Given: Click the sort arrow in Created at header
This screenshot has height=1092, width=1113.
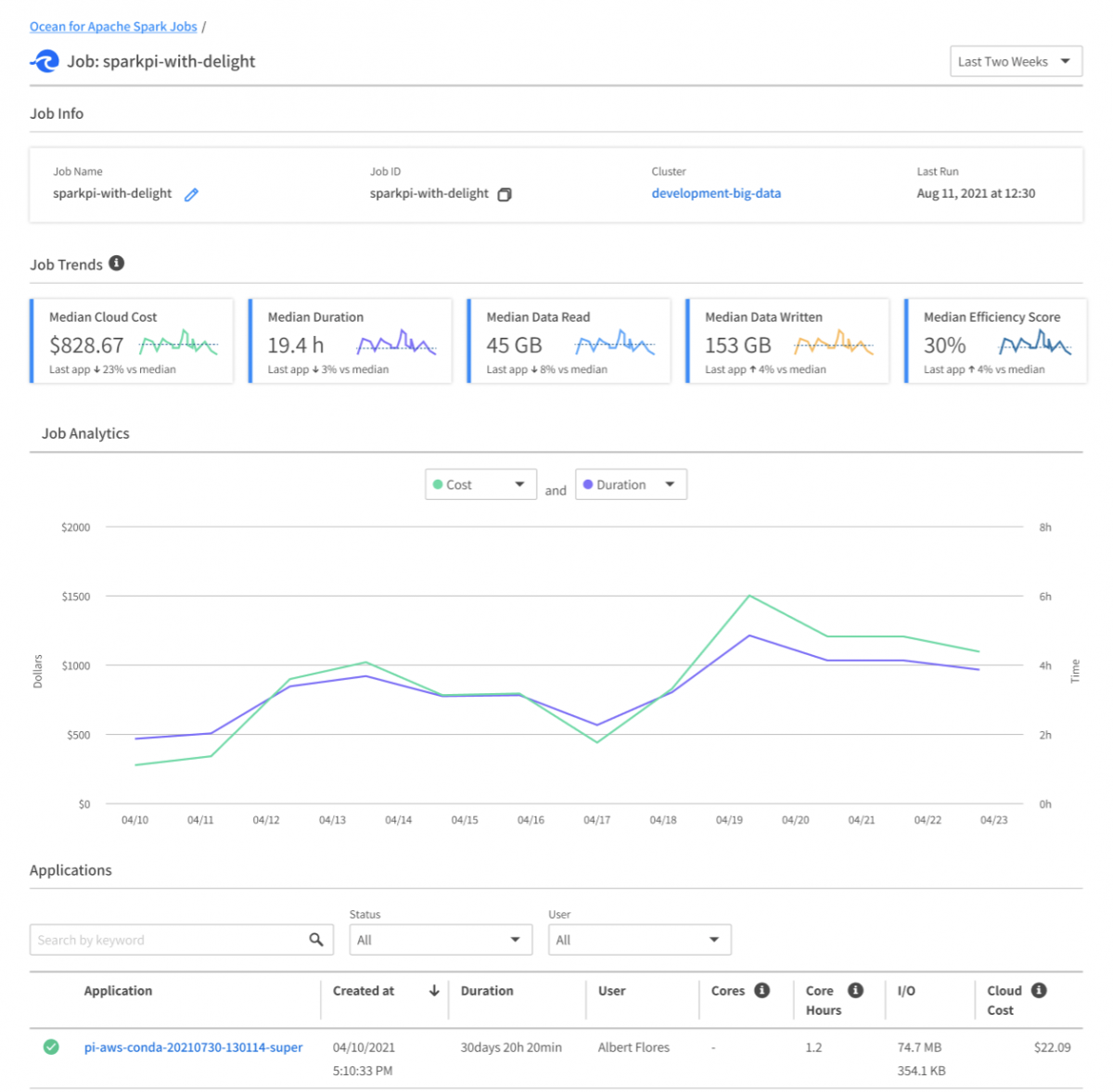Looking at the screenshot, I should (x=434, y=991).
